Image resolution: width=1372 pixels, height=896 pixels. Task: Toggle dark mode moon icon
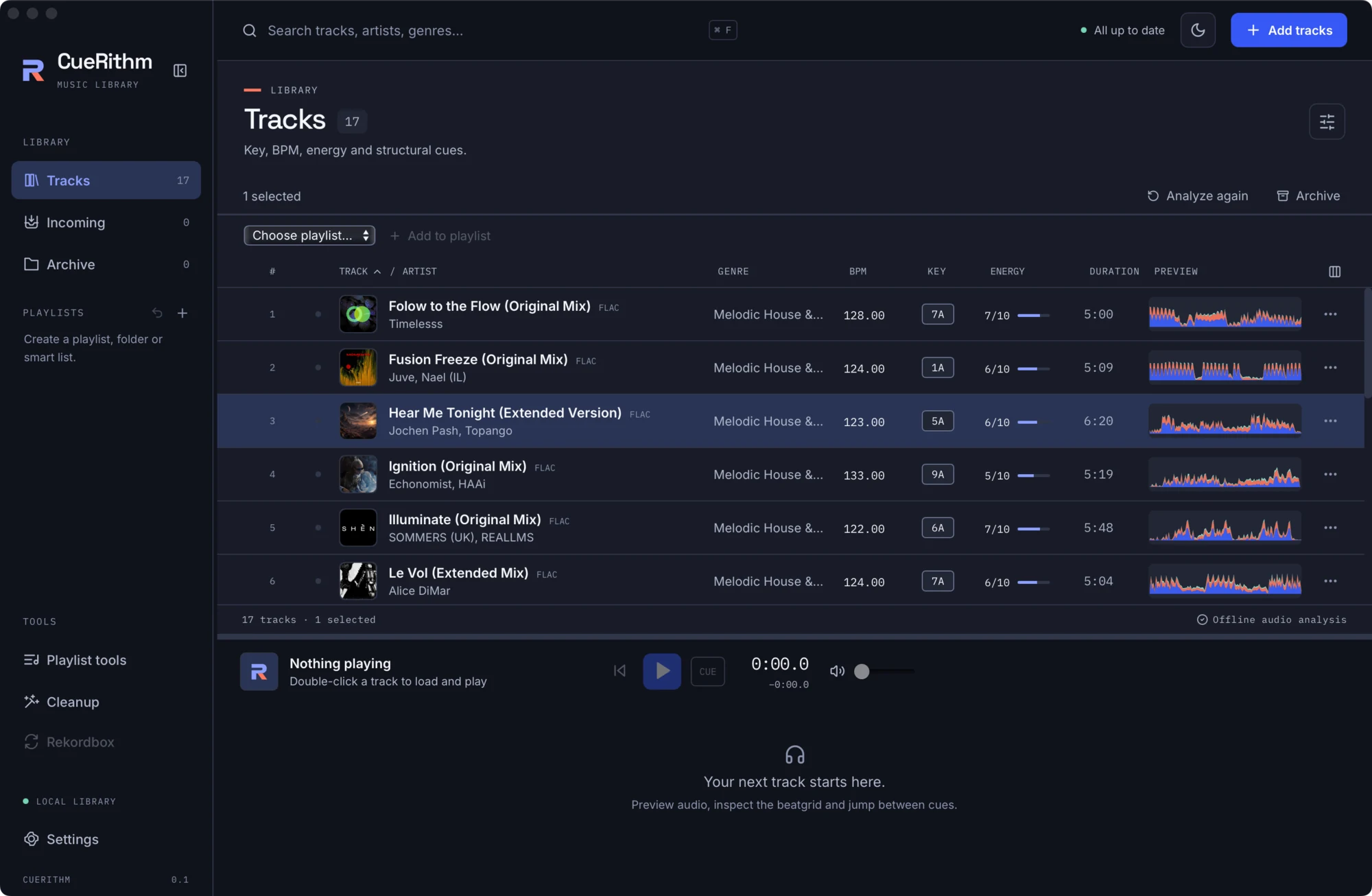1198,30
